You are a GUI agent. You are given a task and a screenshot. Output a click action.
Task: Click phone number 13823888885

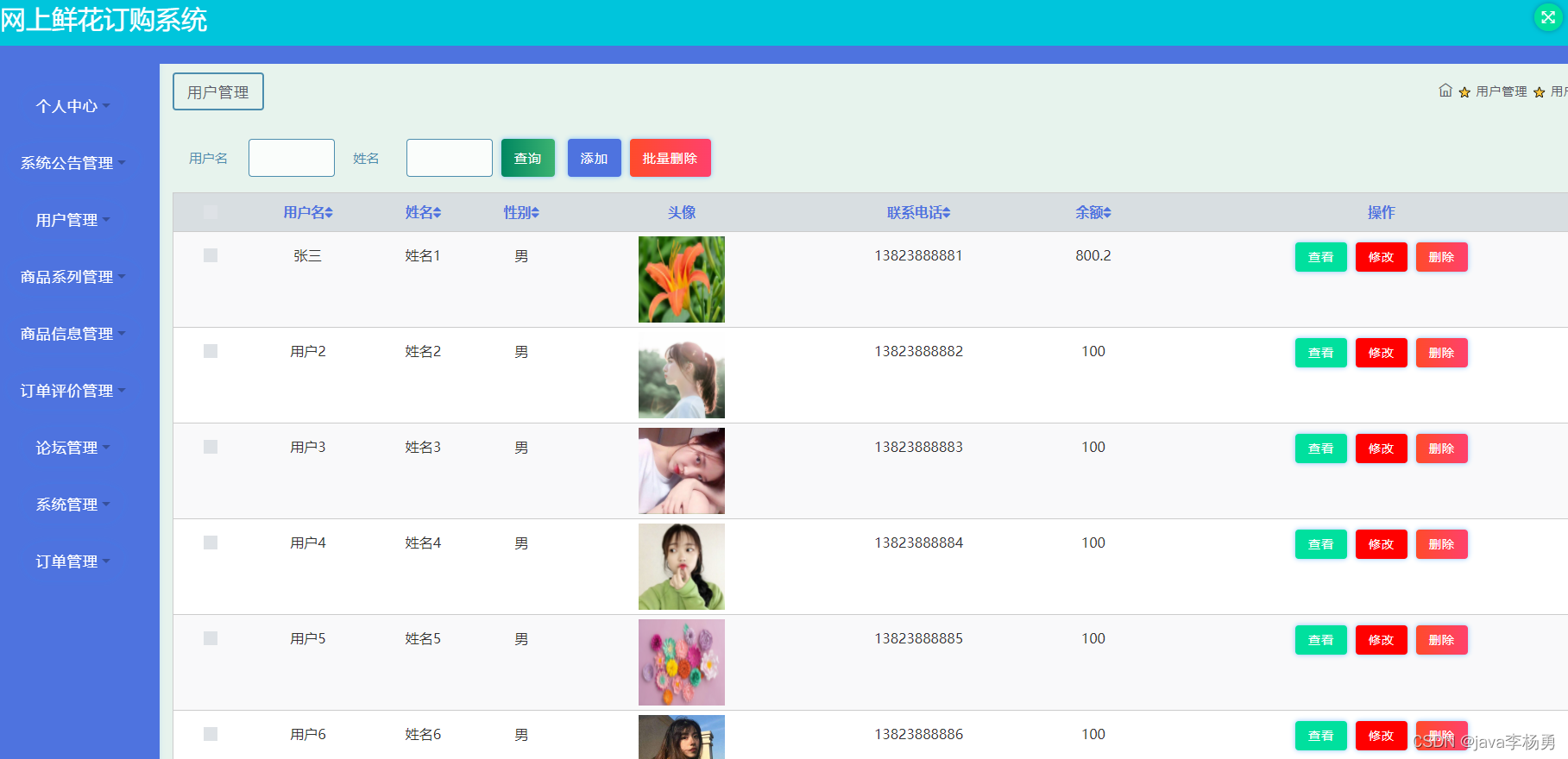click(919, 638)
